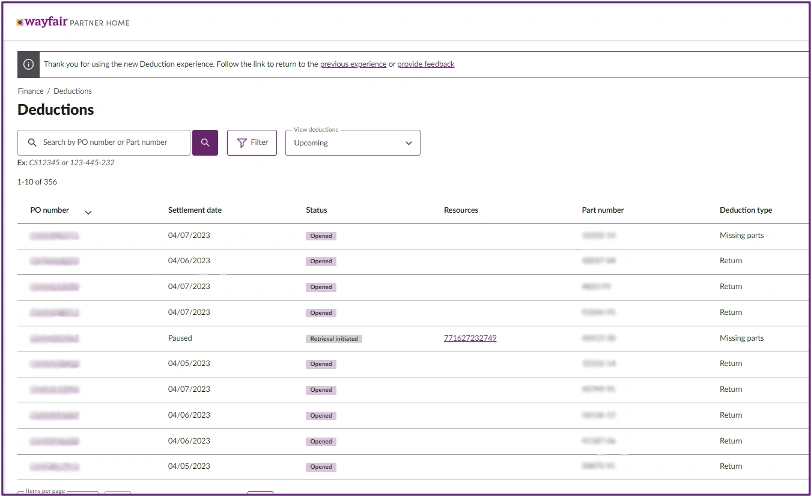Click the Settlement date column header
Image resolution: width=812 pixels, height=496 pixels.
pyautogui.click(x=195, y=210)
